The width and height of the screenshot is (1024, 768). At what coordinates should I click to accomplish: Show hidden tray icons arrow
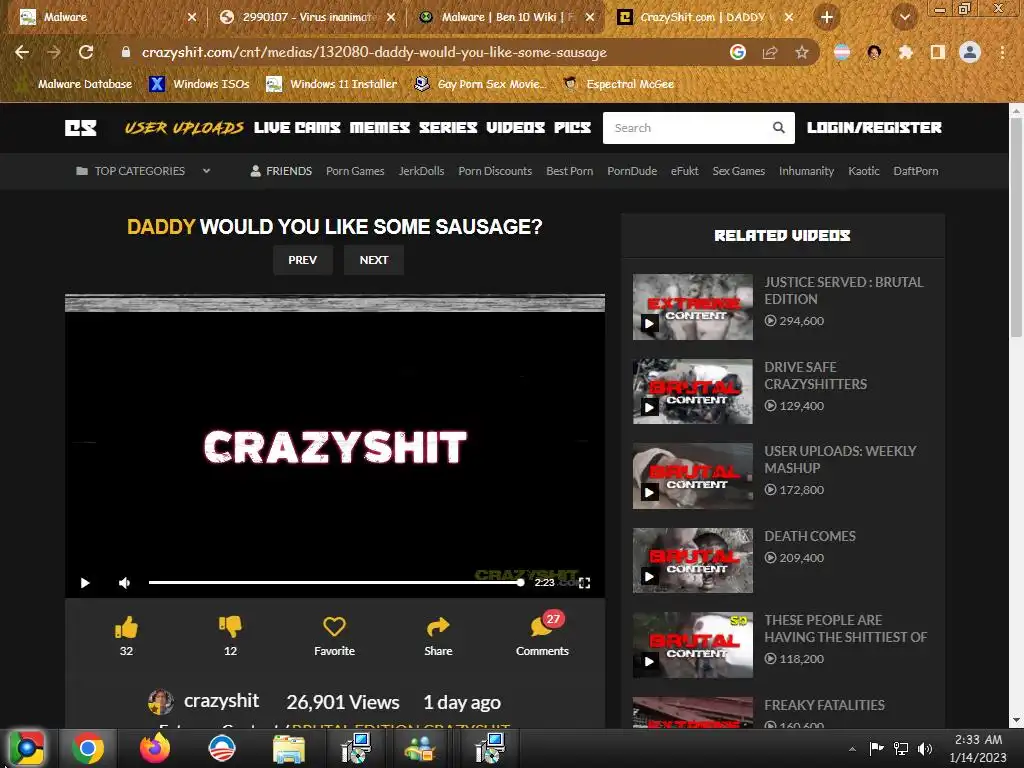(852, 749)
